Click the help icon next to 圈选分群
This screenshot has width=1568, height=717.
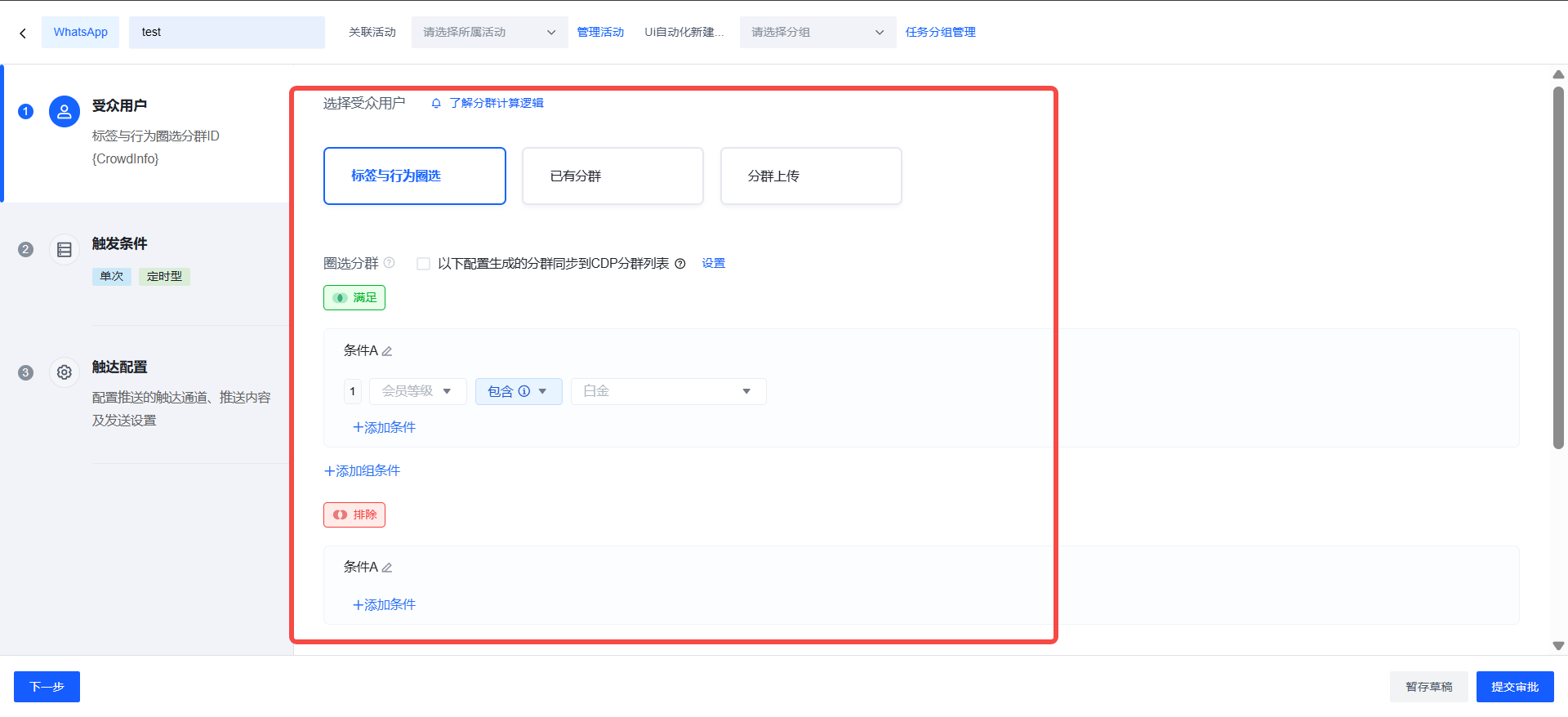click(390, 263)
